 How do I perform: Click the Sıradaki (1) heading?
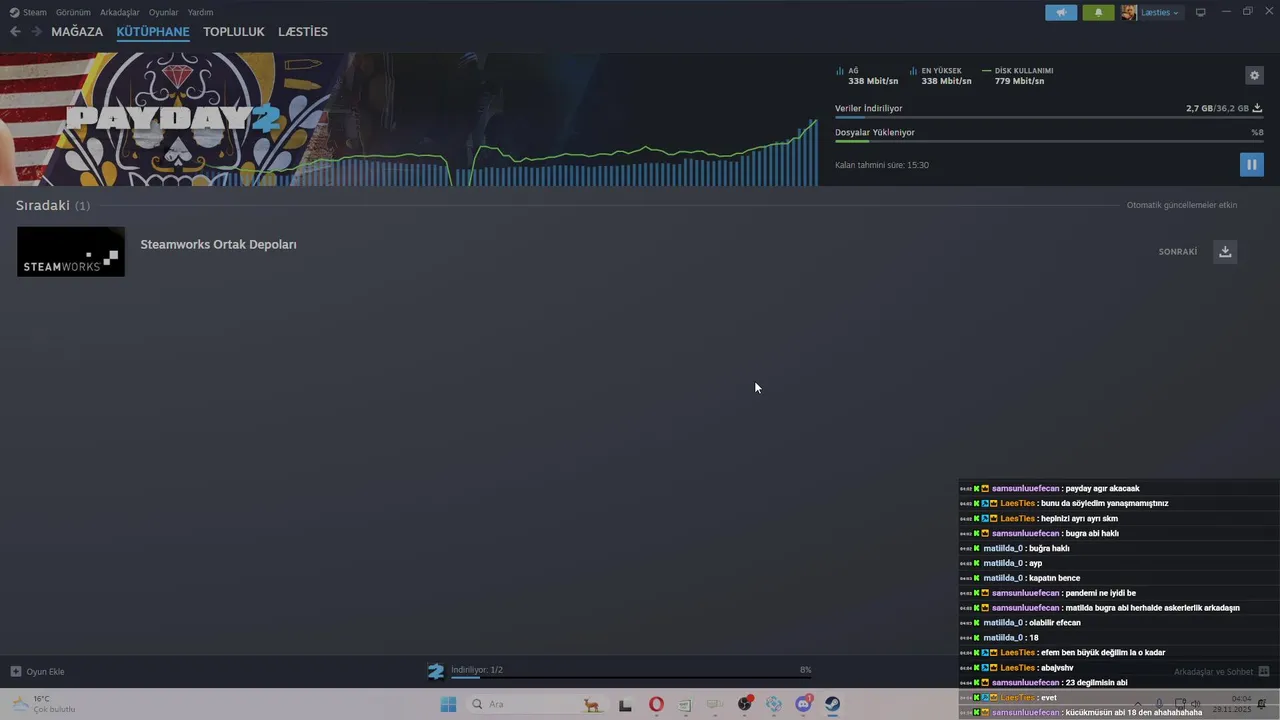coord(53,205)
